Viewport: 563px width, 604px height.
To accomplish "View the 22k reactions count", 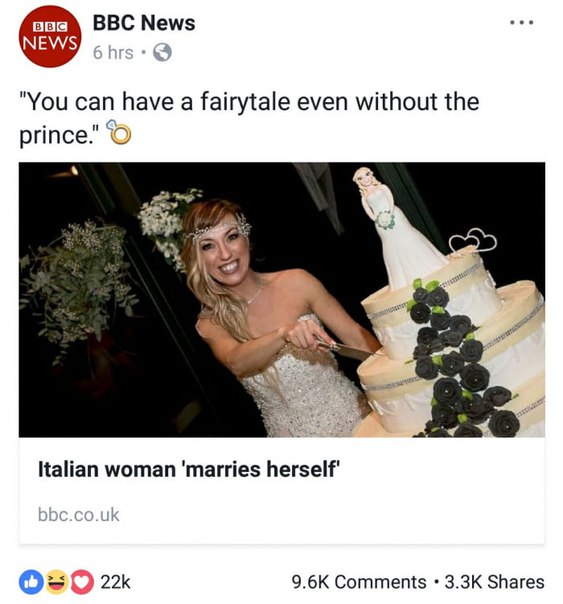I will coord(115,582).
